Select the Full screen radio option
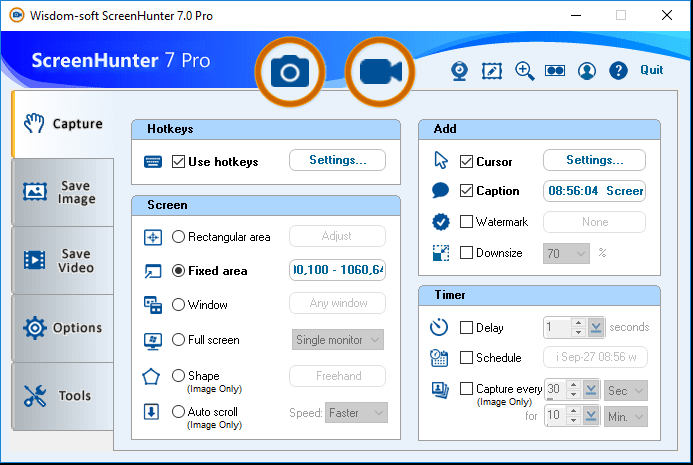The width and height of the screenshot is (693, 465). (x=179, y=340)
